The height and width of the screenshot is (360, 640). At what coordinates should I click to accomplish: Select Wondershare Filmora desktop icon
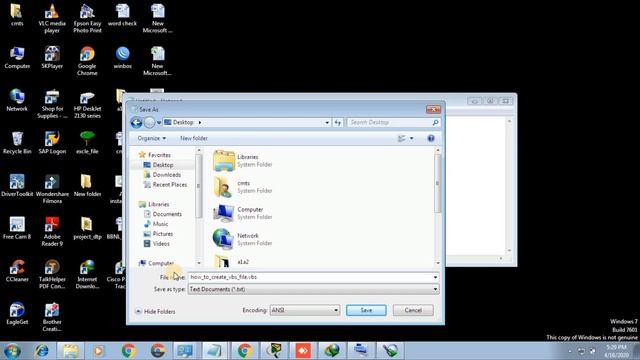(x=52, y=189)
